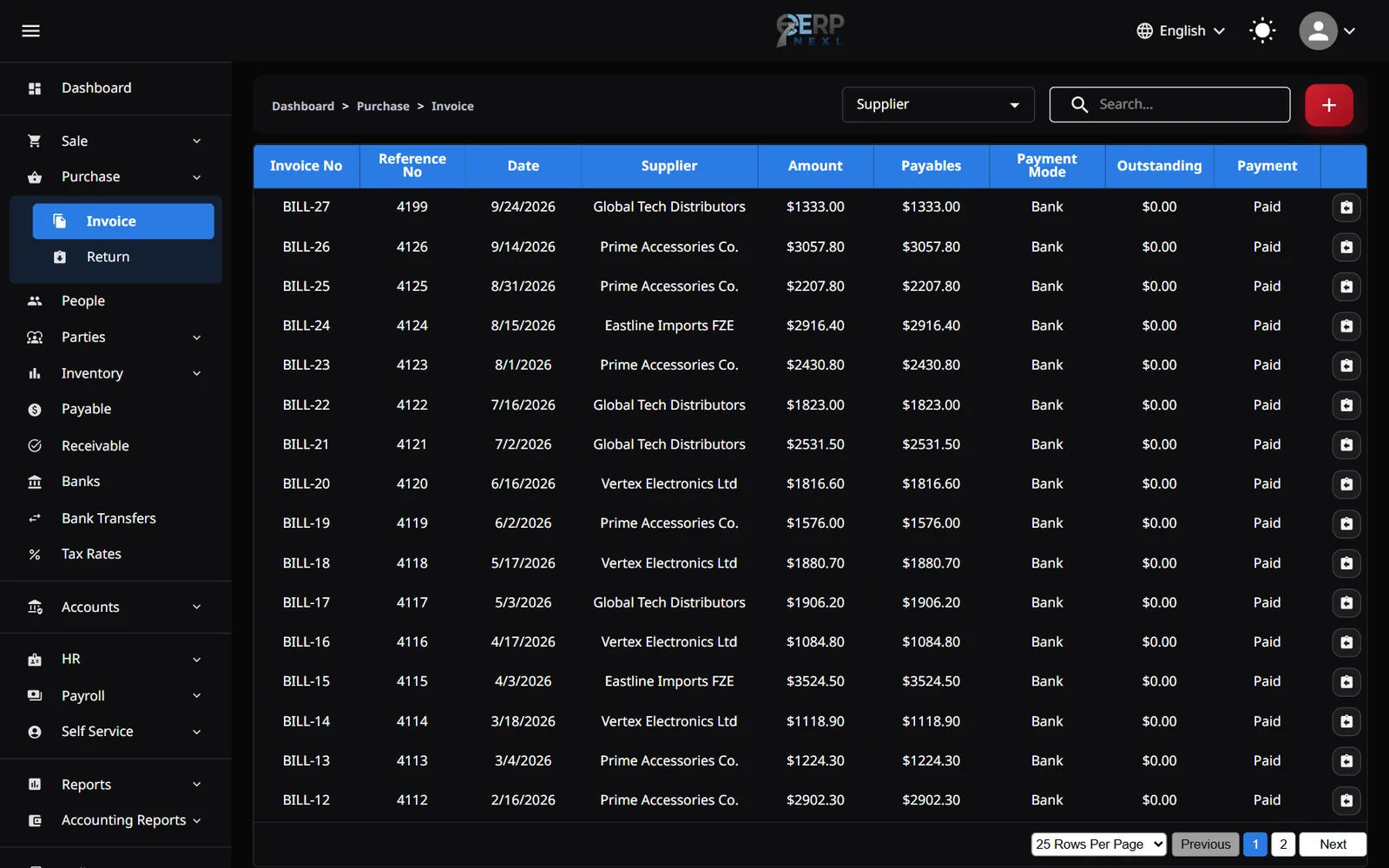Click the Accounting Reports icon
Viewport: 1389px width, 868px height.
[x=35, y=820]
